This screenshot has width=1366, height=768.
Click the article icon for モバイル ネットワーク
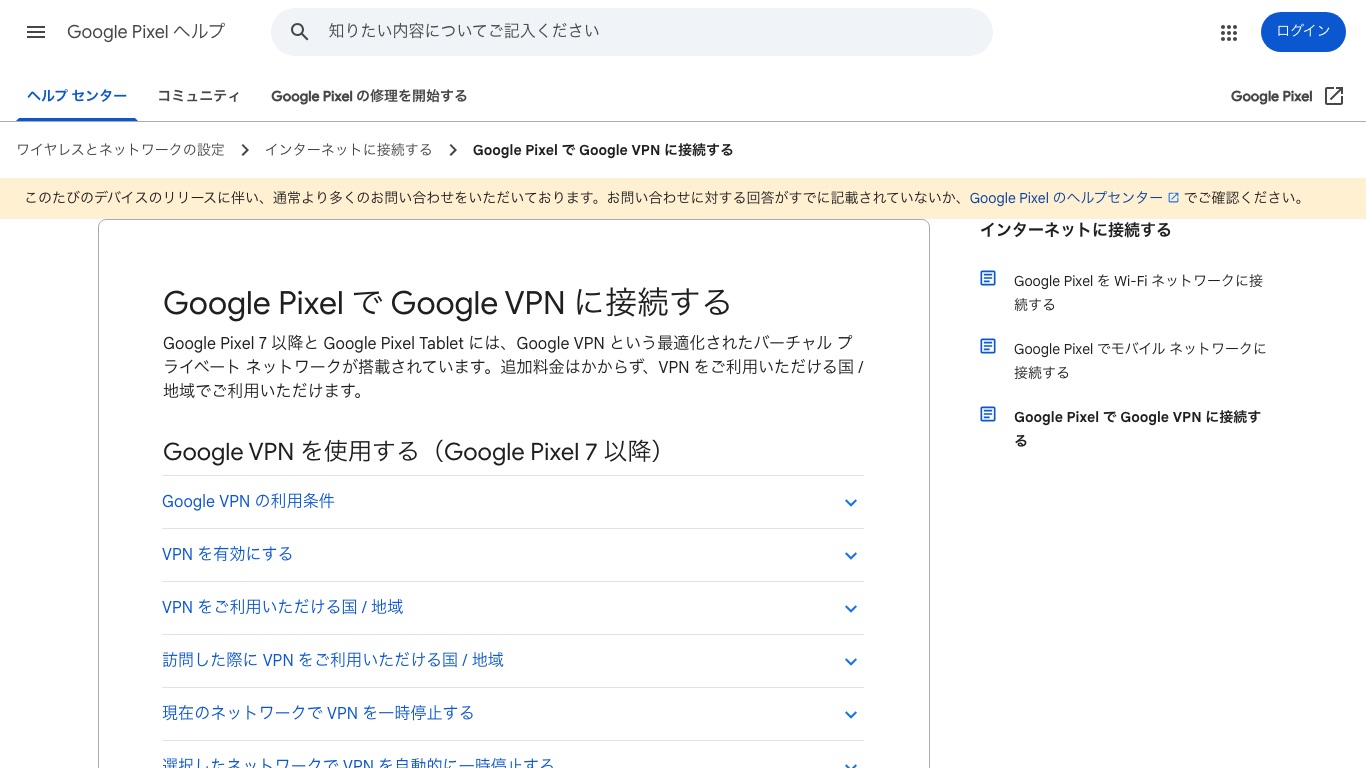[x=988, y=346]
